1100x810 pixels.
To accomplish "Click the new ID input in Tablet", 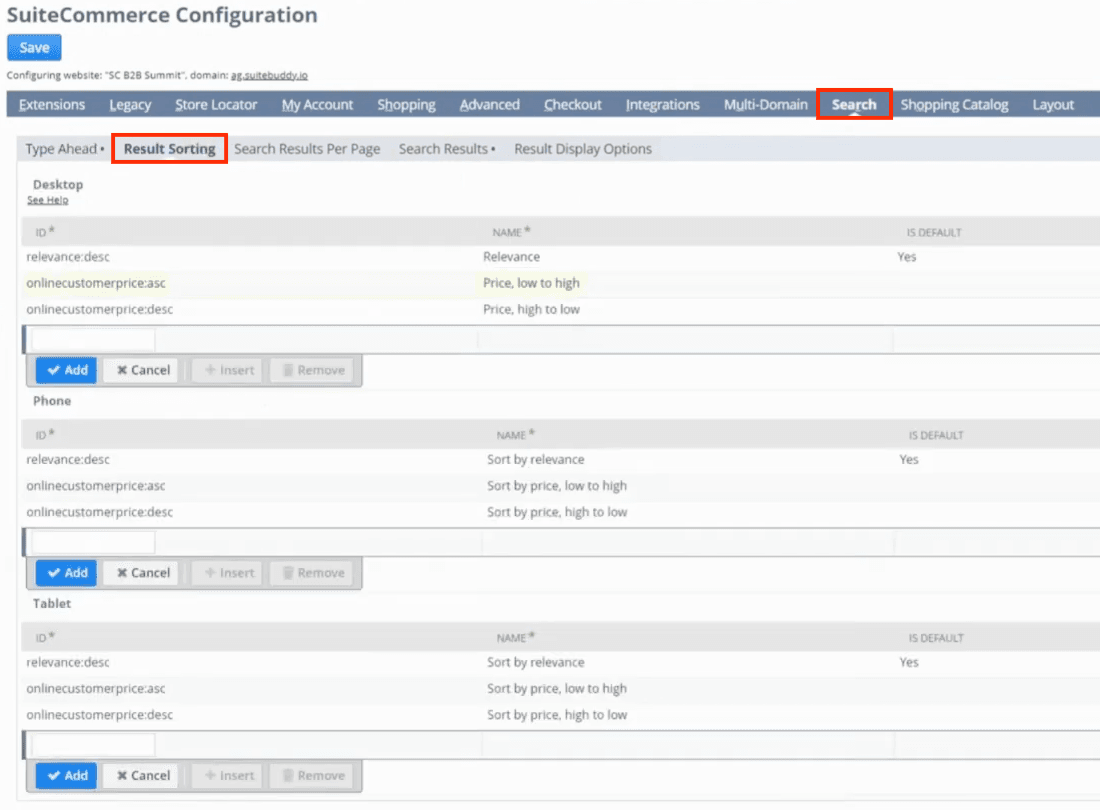I will 93,745.
